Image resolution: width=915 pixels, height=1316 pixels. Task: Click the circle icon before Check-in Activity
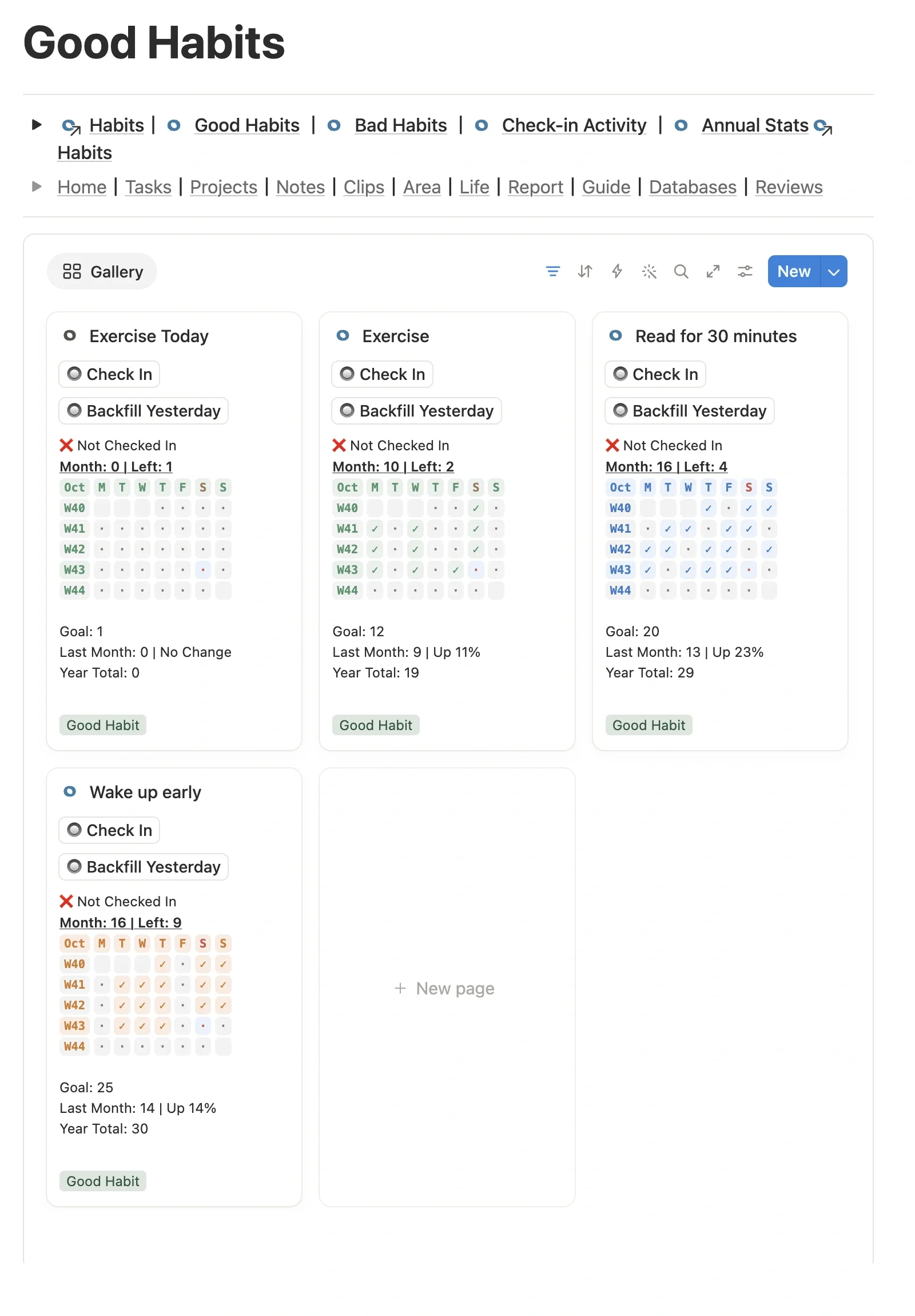(x=482, y=125)
